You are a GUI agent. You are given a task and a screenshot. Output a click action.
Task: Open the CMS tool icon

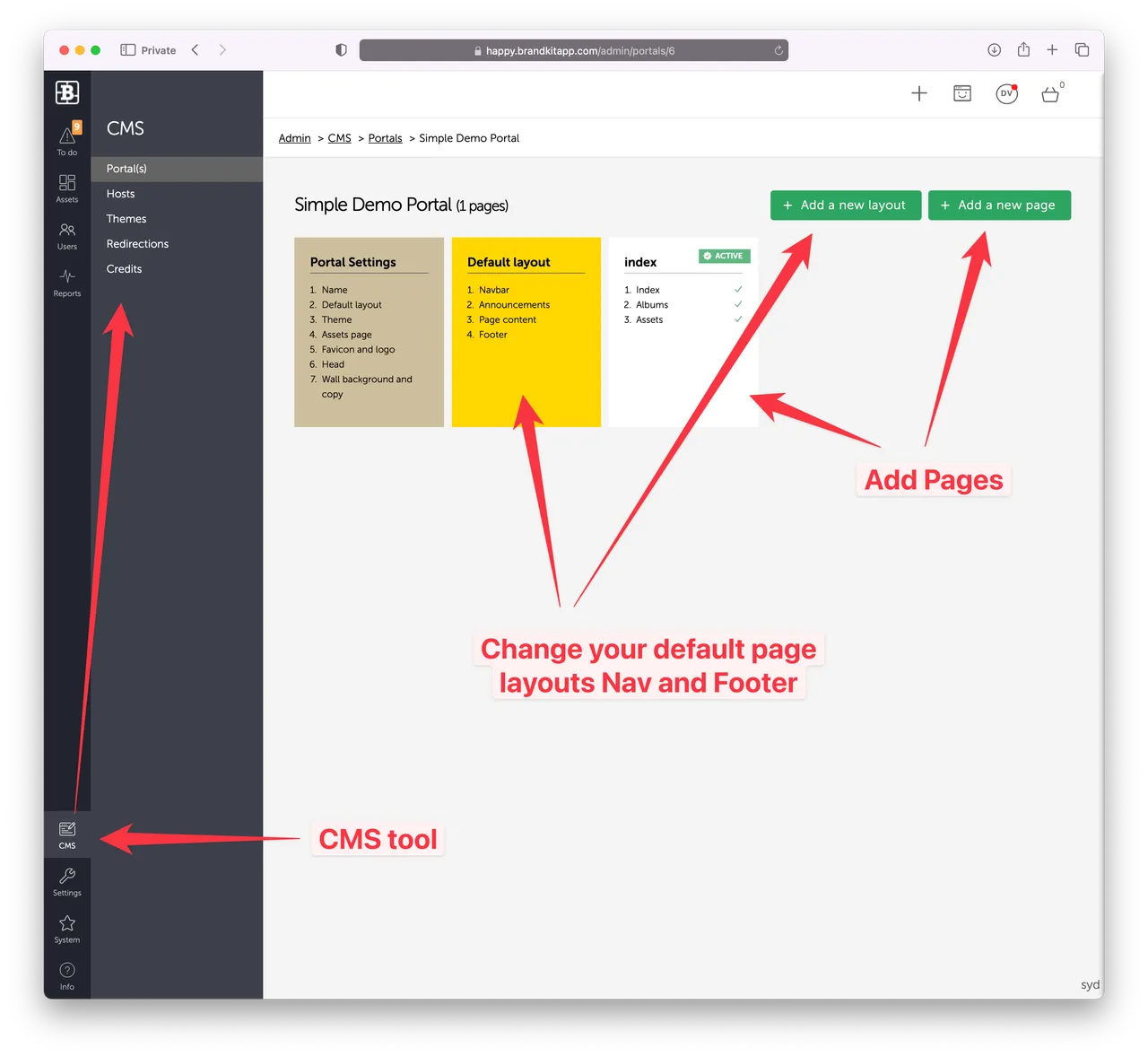click(67, 834)
